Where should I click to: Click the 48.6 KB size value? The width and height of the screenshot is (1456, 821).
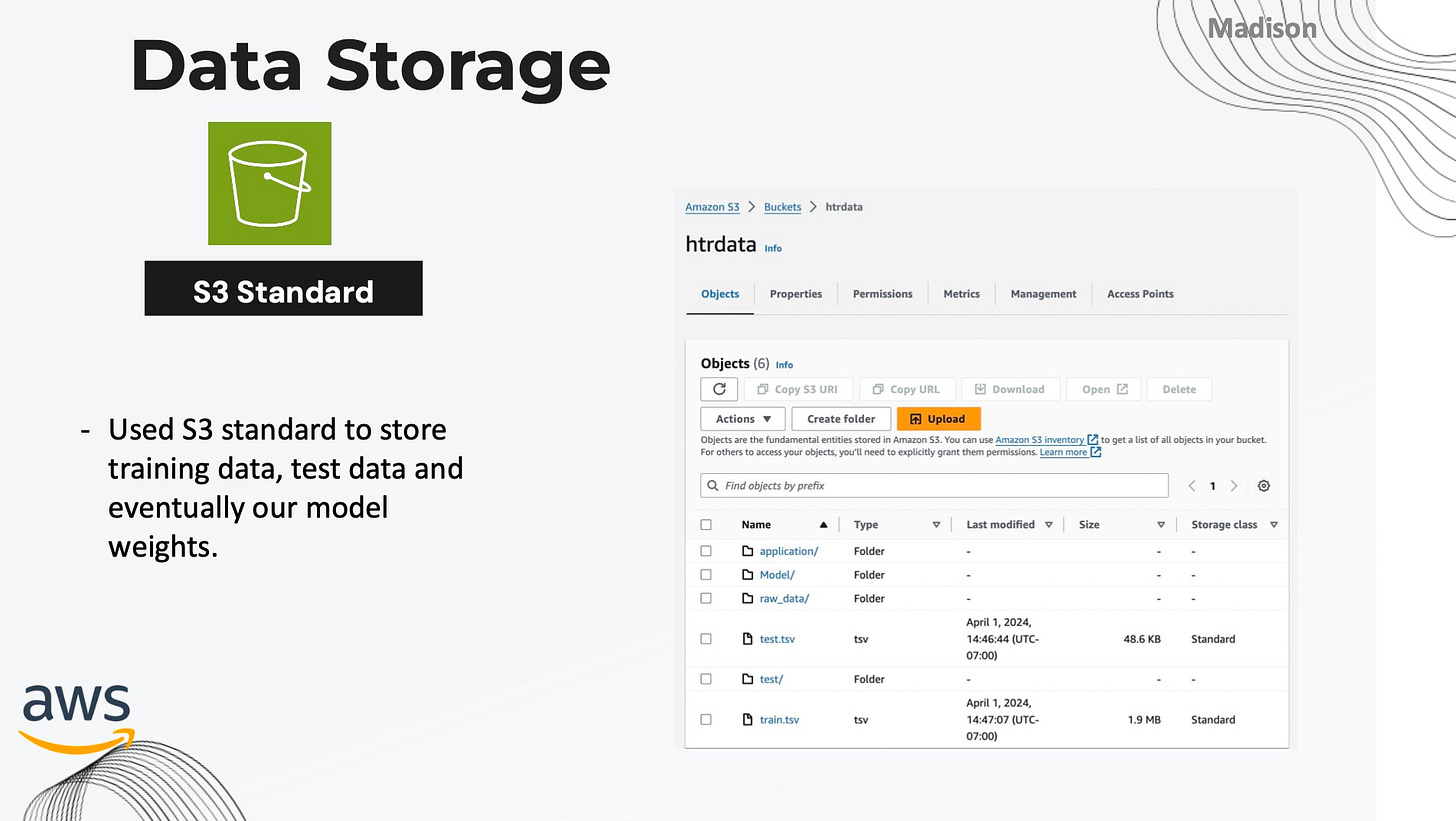[1142, 639]
